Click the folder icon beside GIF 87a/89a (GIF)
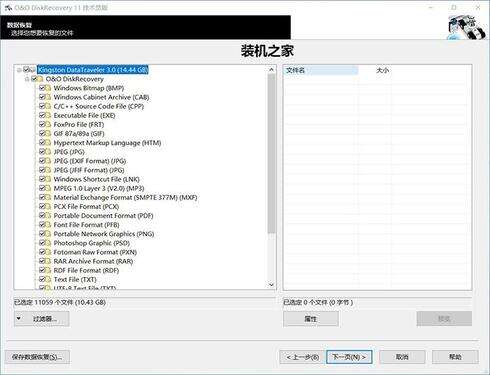The width and height of the screenshot is (490, 375). click(48, 134)
